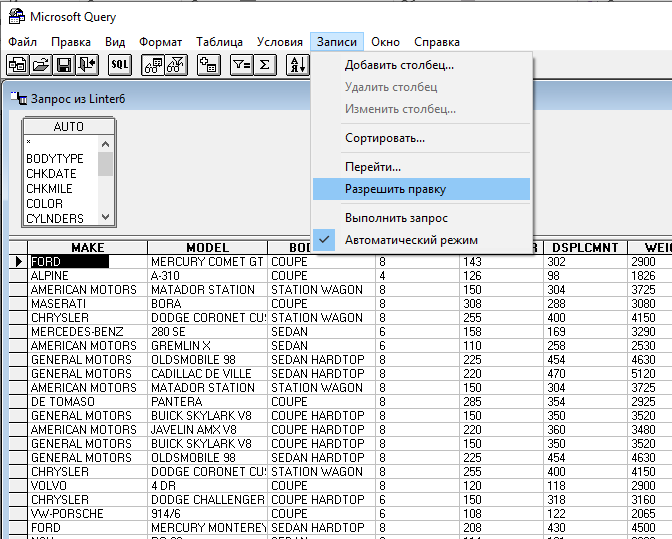This screenshot has height=539, width=672.
Task: Select the COLOR field in AUTO table
Action: (x=45, y=204)
